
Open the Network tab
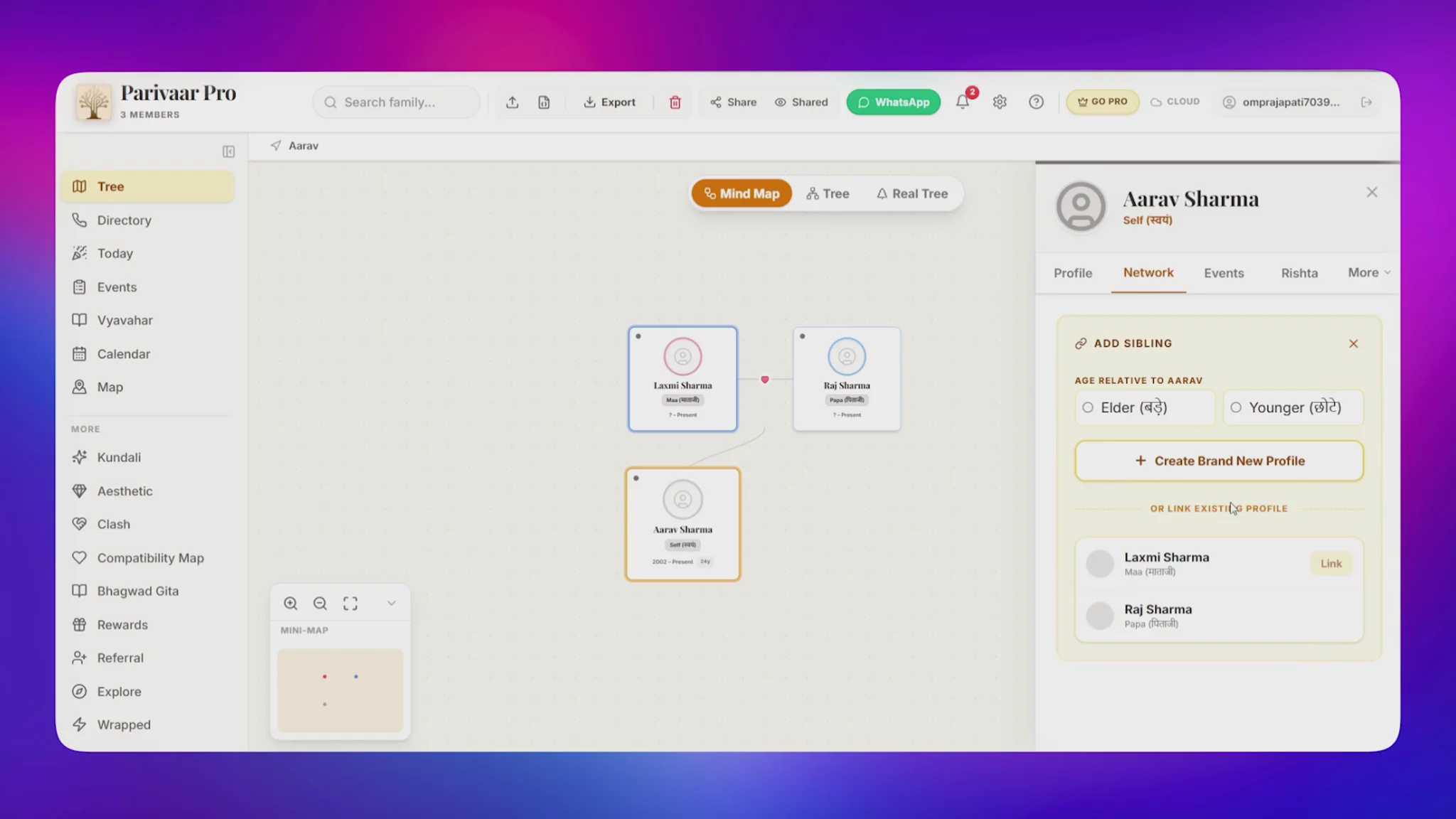click(x=1148, y=273)
